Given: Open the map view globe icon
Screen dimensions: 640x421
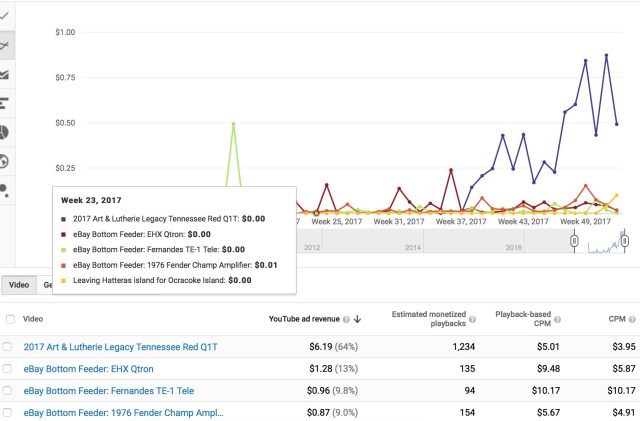Looking at the screenshot, I should point(6,160).
